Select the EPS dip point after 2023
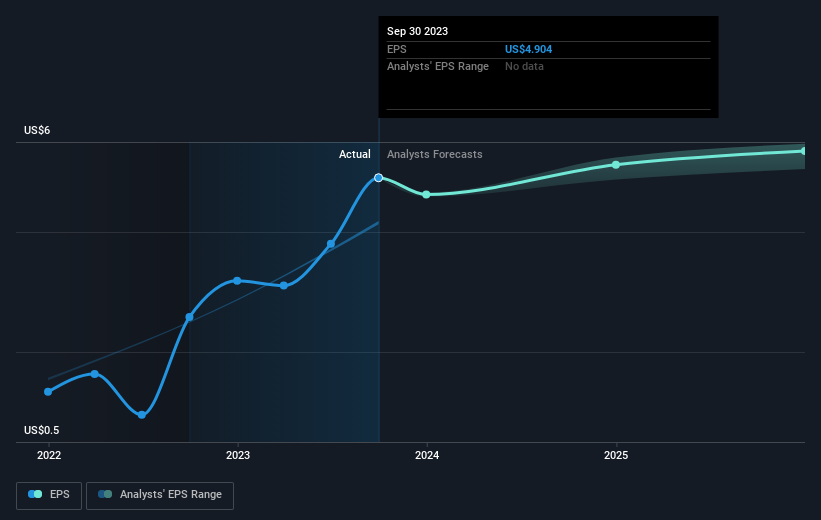This screenshot has height=520, width=821. [x=284, y=286]
